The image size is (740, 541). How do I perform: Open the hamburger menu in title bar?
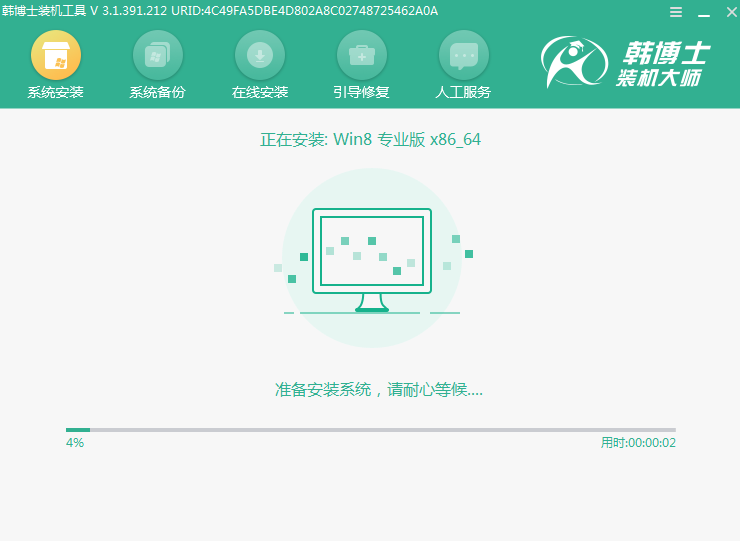point(676,13)
